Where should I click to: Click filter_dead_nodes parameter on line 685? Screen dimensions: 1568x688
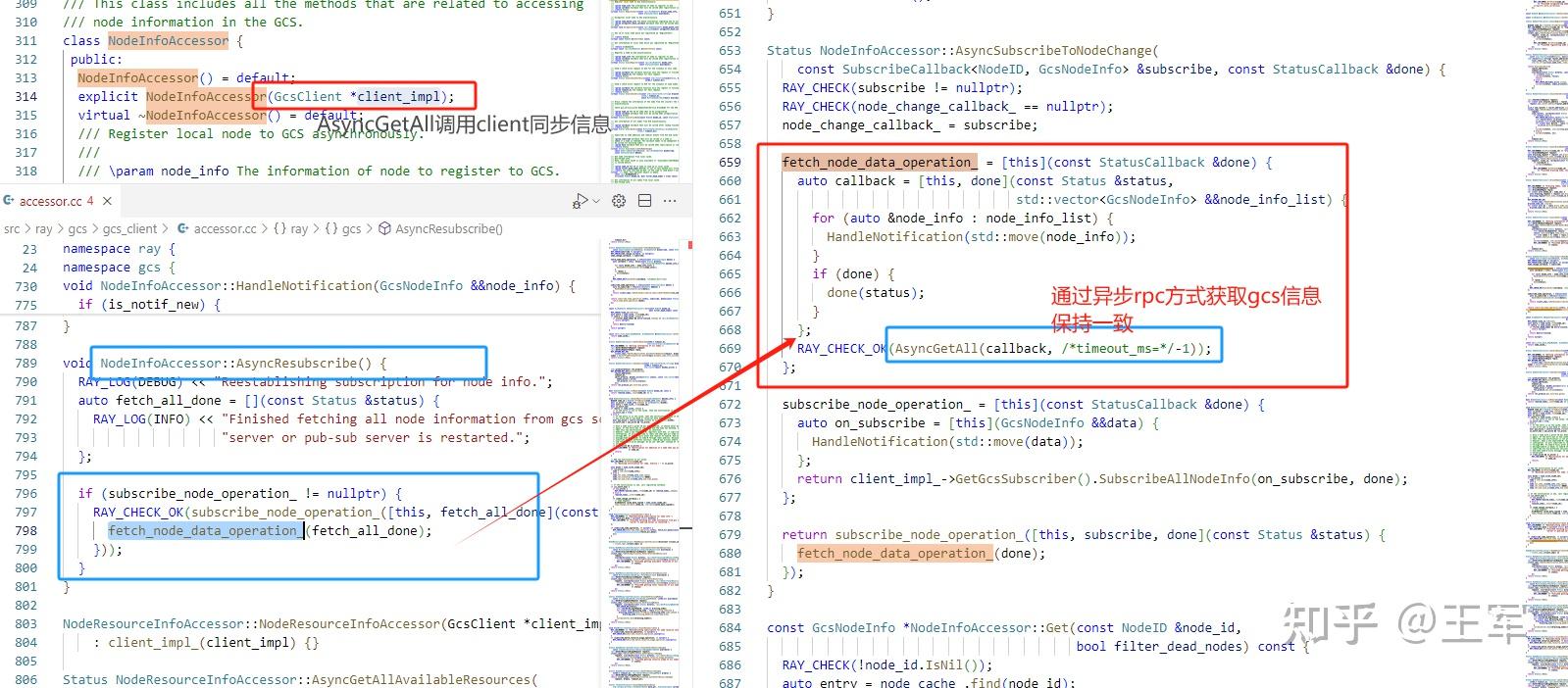click(x=1182, y=647)
